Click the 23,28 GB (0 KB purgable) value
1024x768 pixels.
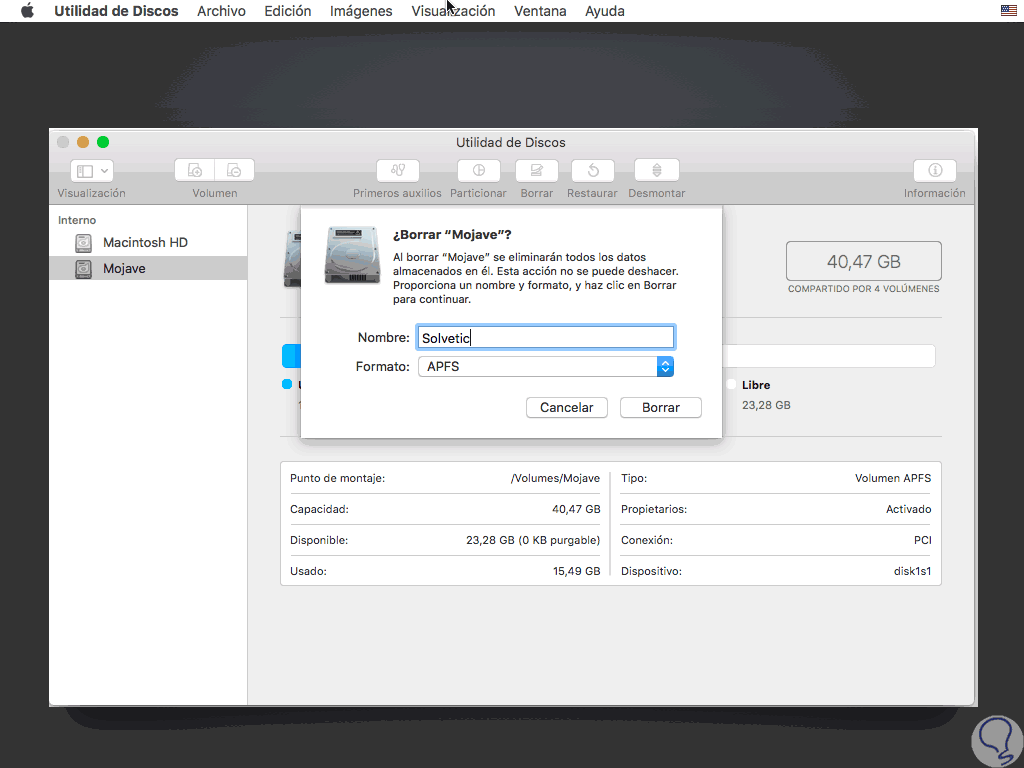click(533, 540)
